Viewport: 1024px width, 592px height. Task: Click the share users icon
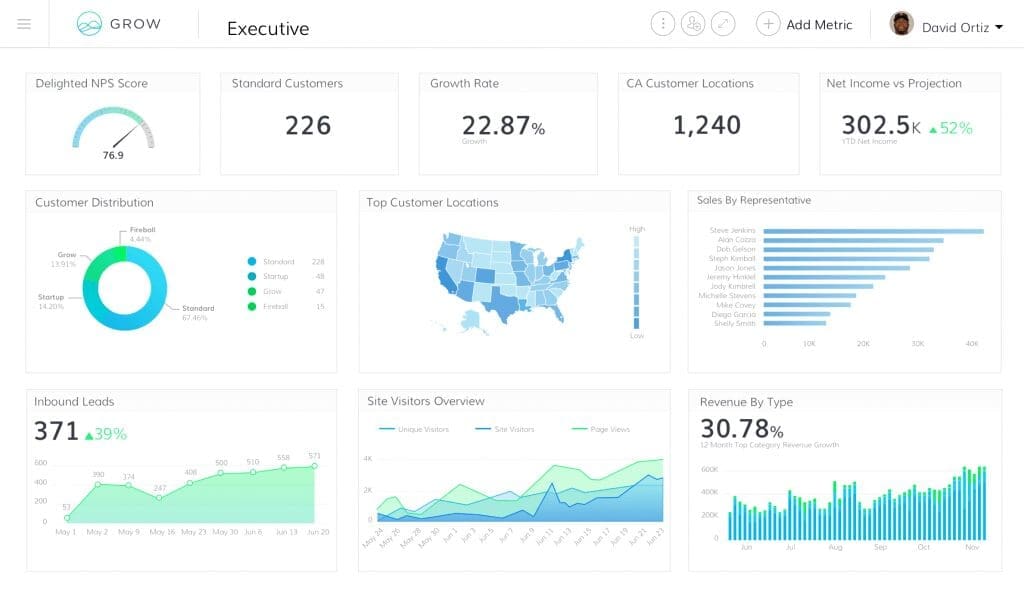693,25
